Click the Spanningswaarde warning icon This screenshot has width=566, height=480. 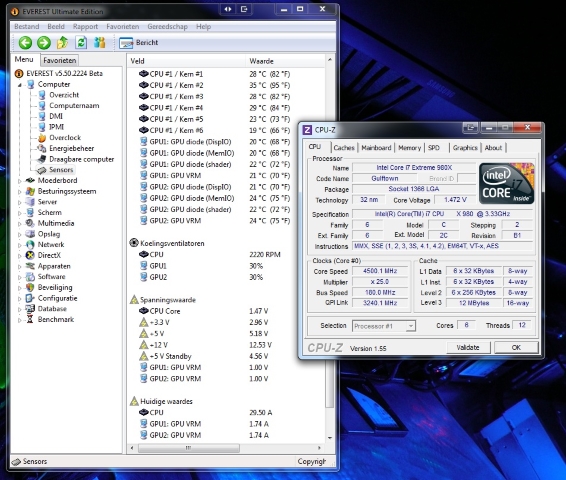(134, 300)
